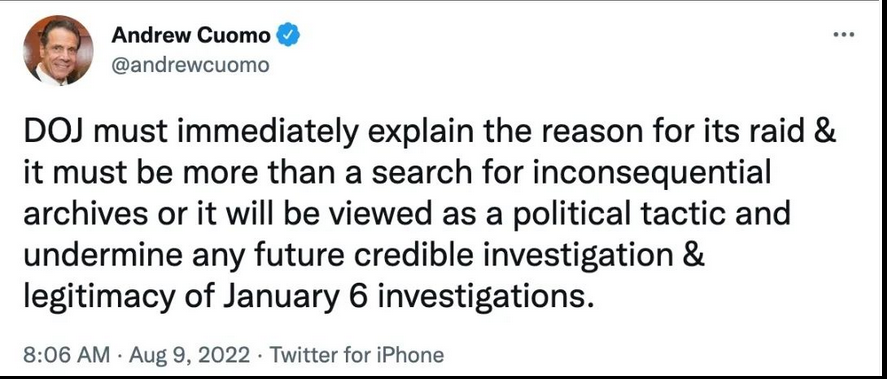Open the three-dots more options menu
This screenshot has height=379, width=887.
843,35
